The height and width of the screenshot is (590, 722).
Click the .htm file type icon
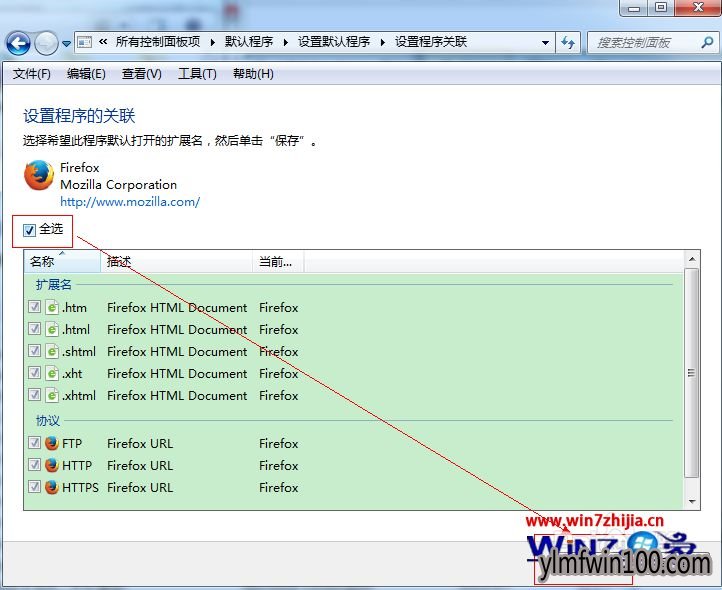[x=52, y=307]
